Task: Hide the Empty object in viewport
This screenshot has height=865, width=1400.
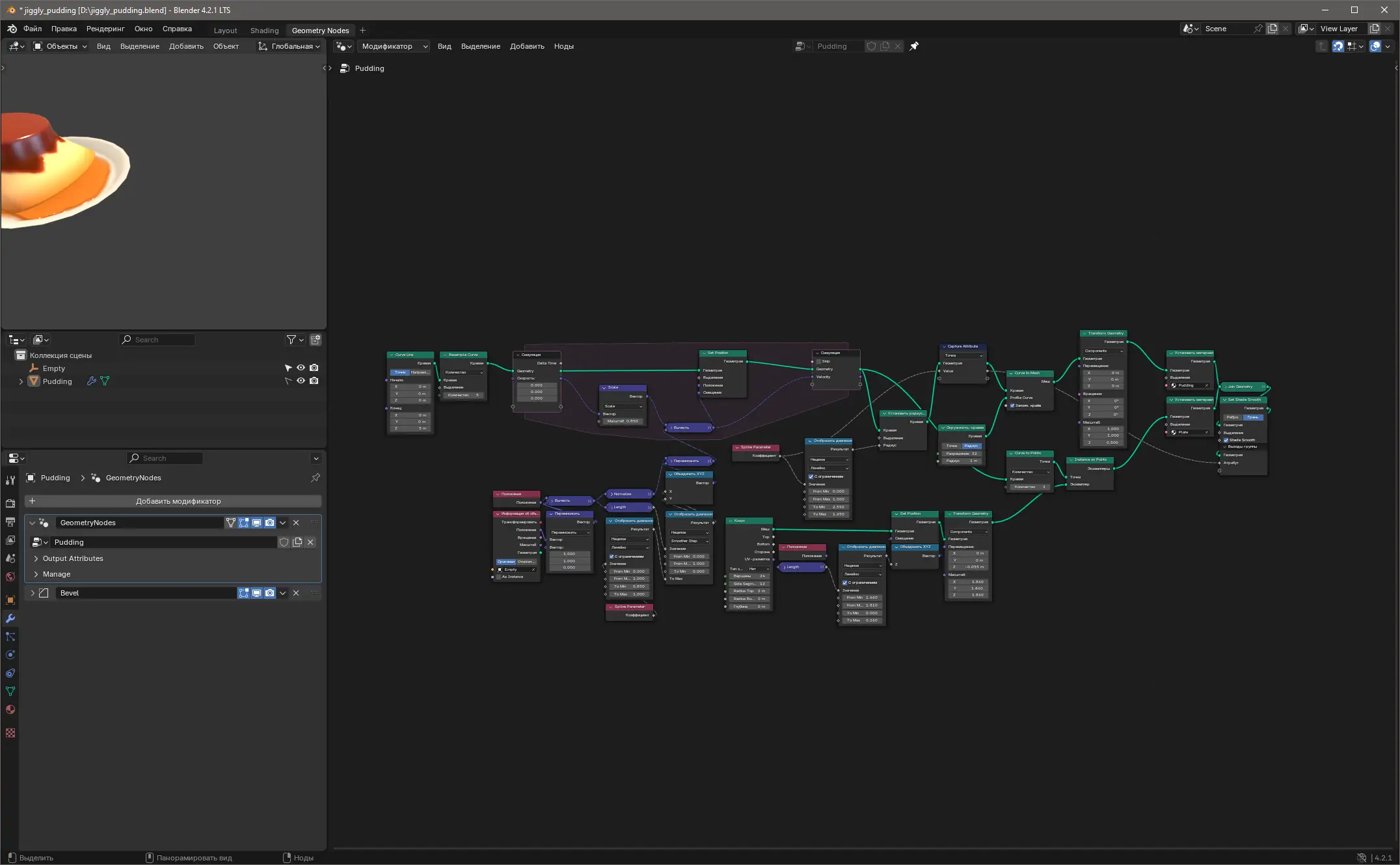Action: tap(301, 368)
